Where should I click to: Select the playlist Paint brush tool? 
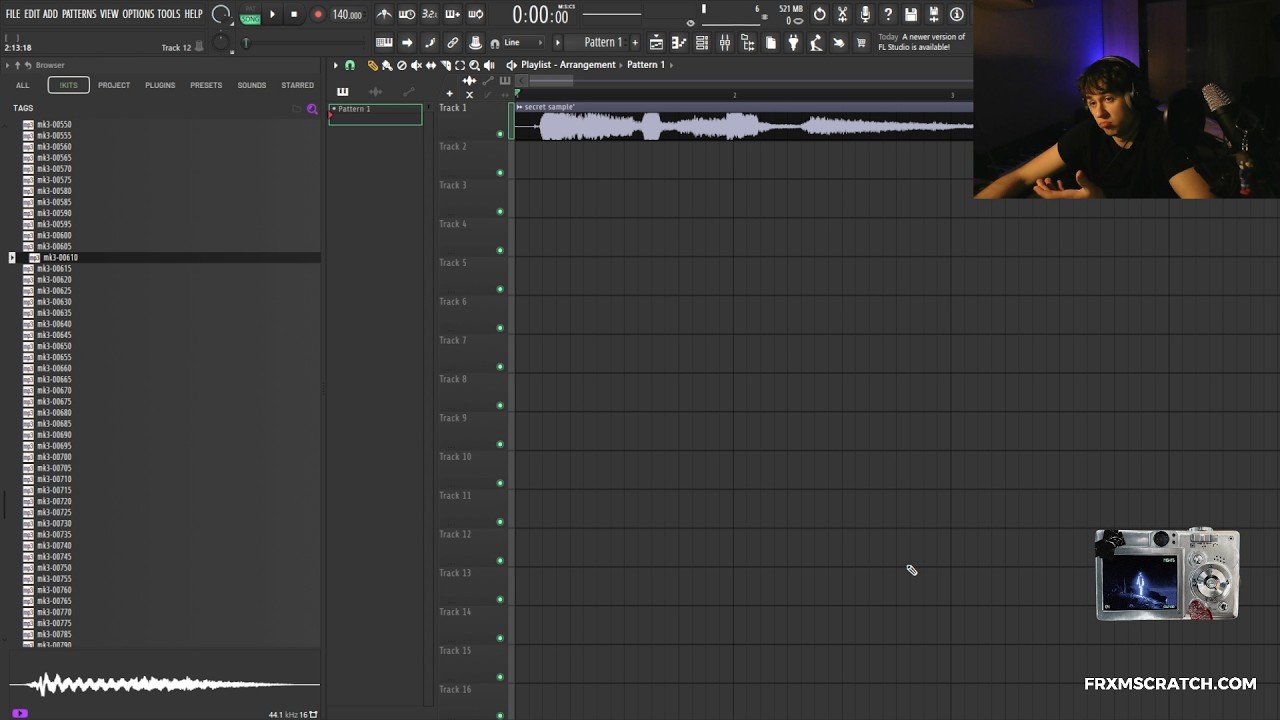(x=387, y=65)
